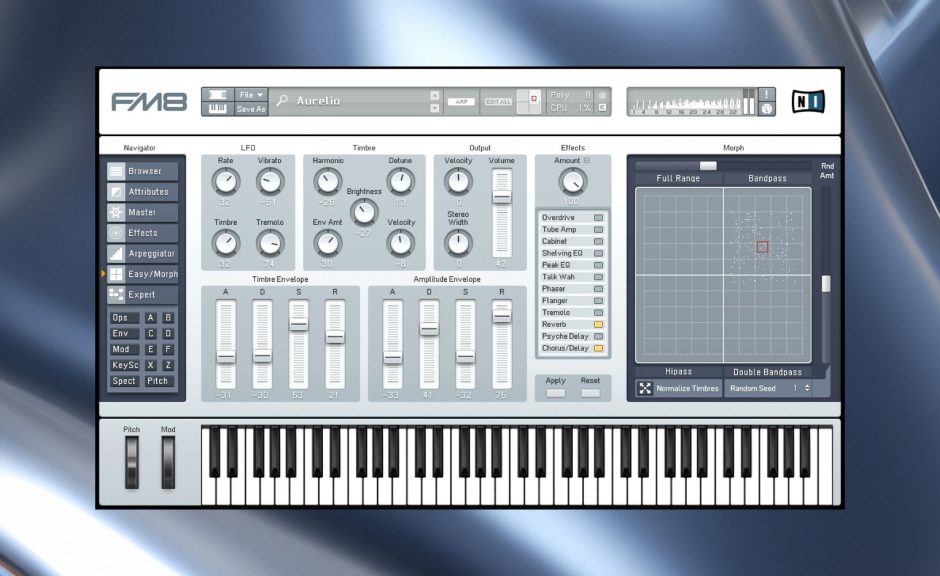Image resolution: width=940 pixels, height=576 pixels.
Task: Disable the Reverb effect
Action: tap(599, 325)
